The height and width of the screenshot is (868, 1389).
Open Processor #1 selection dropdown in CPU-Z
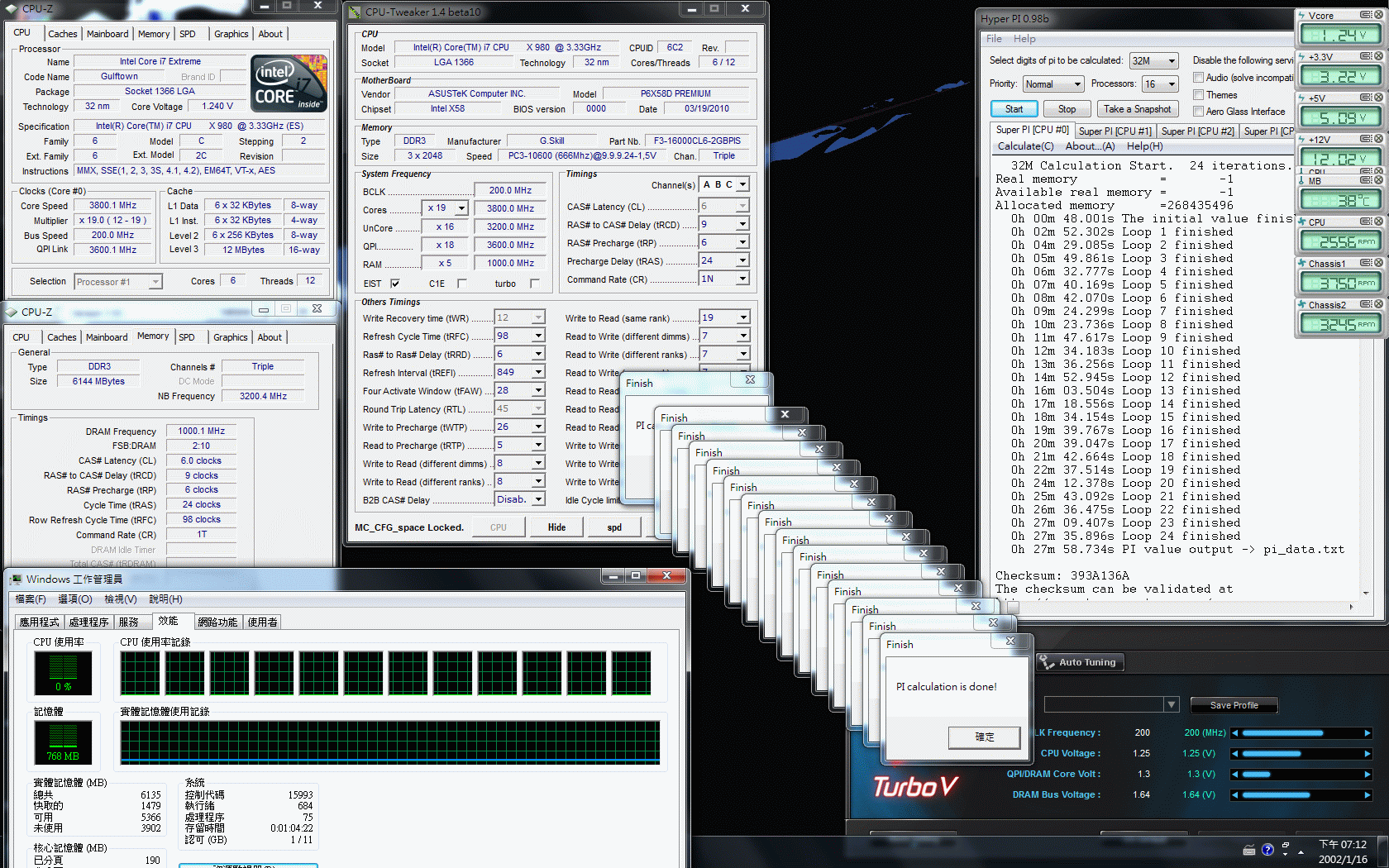[155, 282]
